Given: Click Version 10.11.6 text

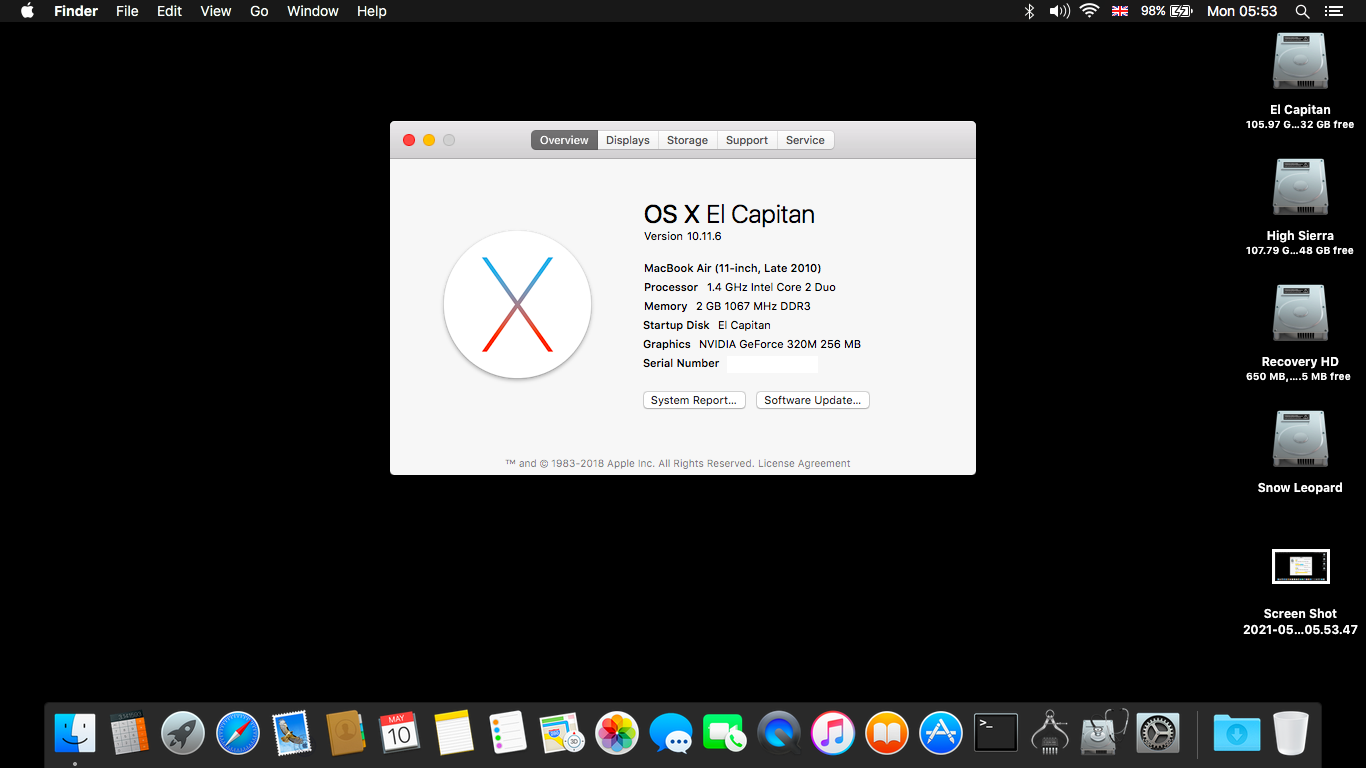Looking at the screenshot, I should coord(683,236).
